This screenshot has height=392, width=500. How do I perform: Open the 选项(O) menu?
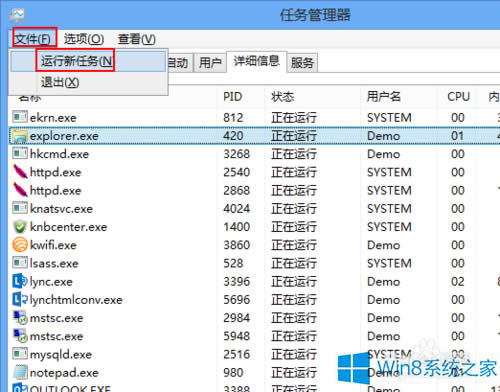(x=84, y=39)
